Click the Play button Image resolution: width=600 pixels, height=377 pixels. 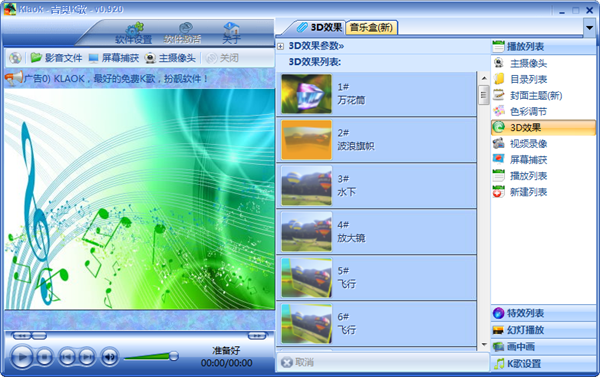21,357
